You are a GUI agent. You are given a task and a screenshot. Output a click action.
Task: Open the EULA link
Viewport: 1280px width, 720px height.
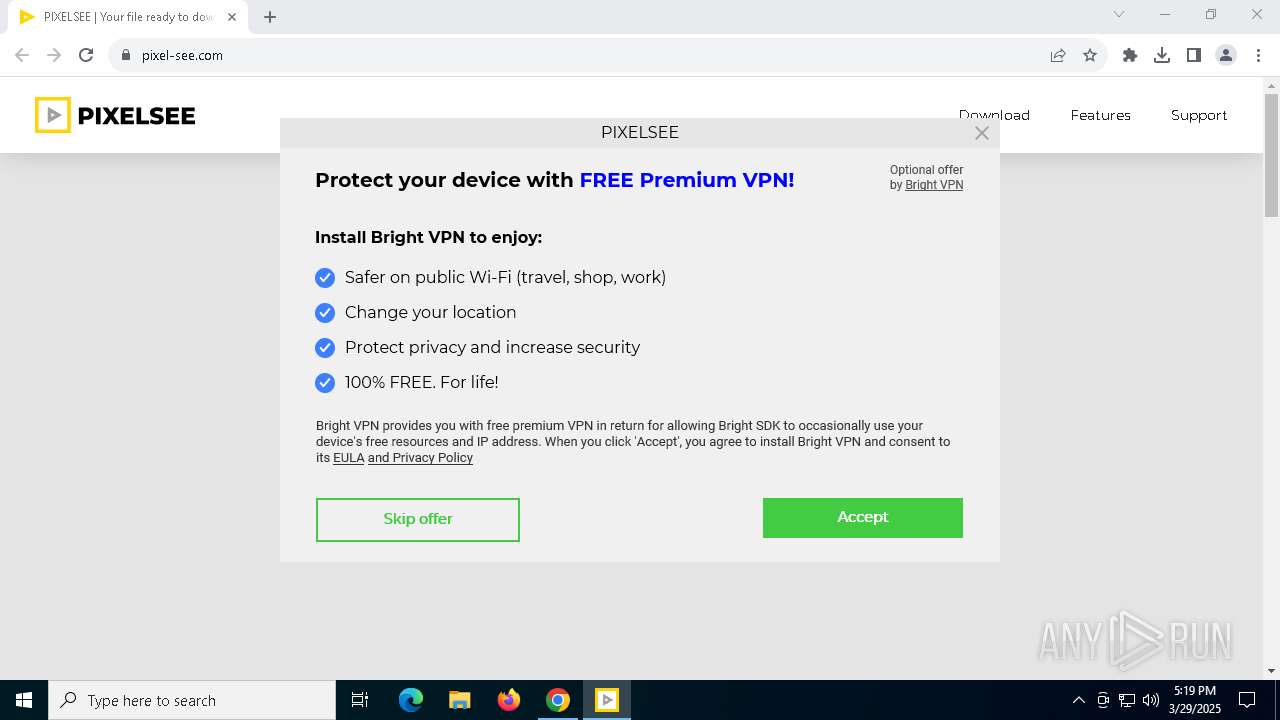pos(348,458)
